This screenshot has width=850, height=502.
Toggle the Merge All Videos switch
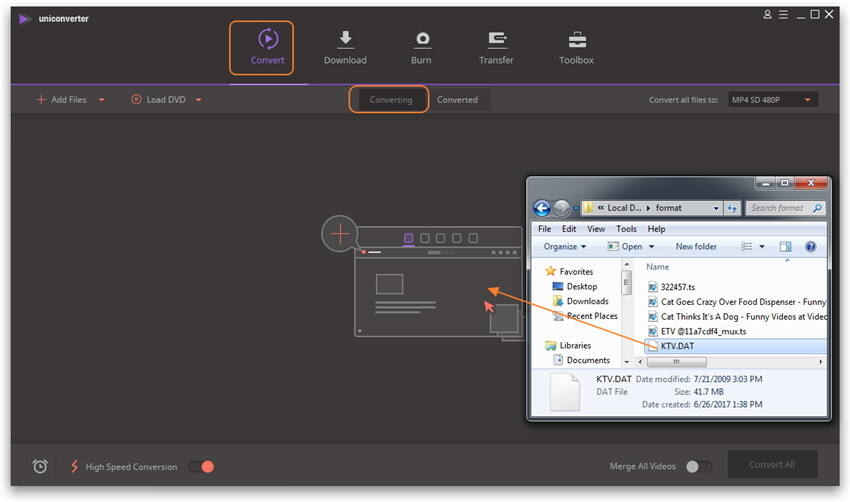[x=699, y=466]
